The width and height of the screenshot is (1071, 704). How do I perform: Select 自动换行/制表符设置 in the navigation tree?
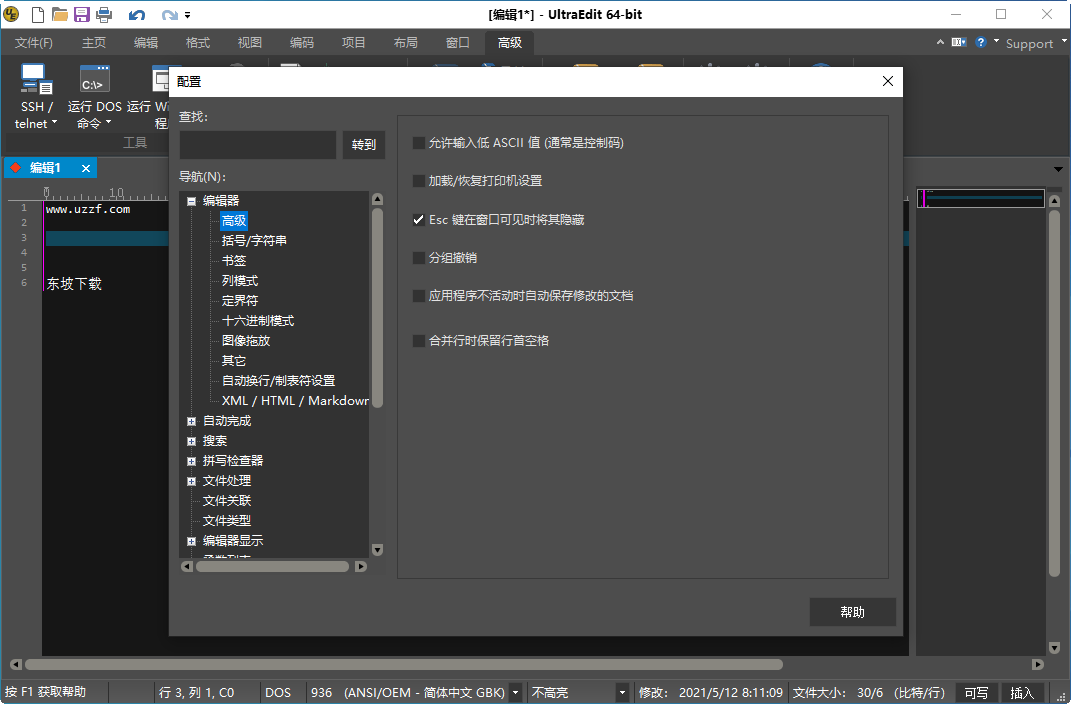(x=278, y=380)
